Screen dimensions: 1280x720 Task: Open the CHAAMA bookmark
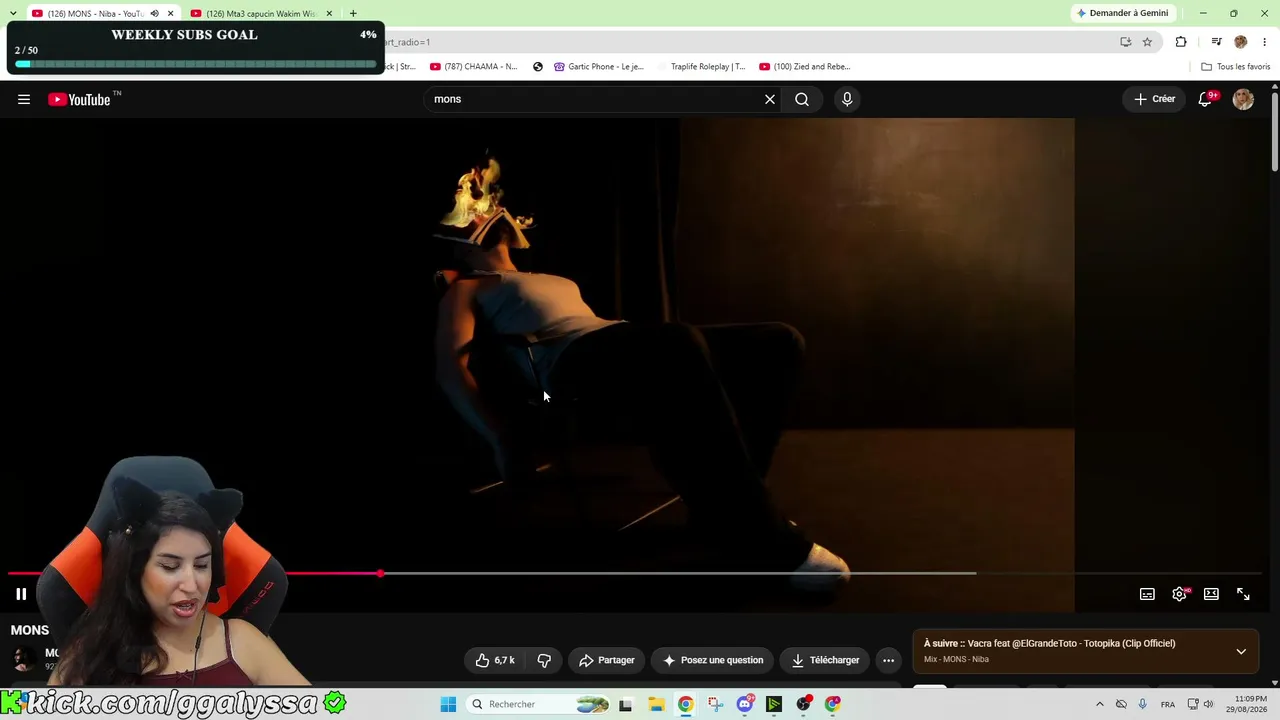click(x=473, y=67)
